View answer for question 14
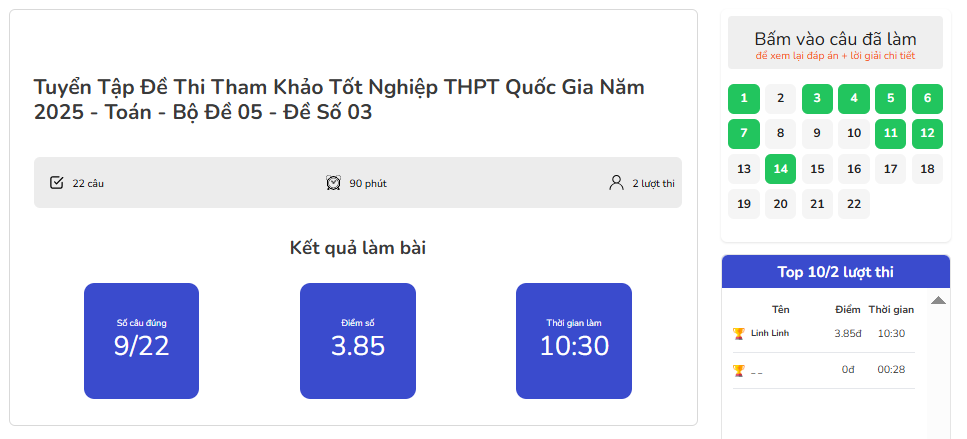The height and width of the screenshot is (439, 967). pyautogui.click(x=781, y=169)
